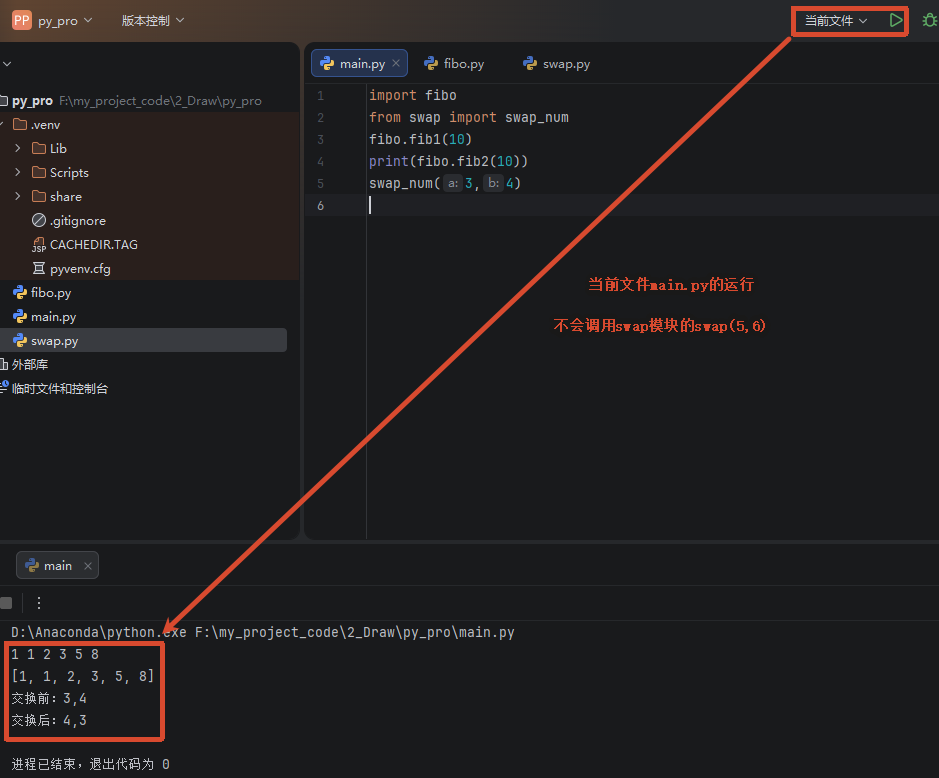Expand the Lib folder
Screen dimensions: 939x778
point(17,148)
